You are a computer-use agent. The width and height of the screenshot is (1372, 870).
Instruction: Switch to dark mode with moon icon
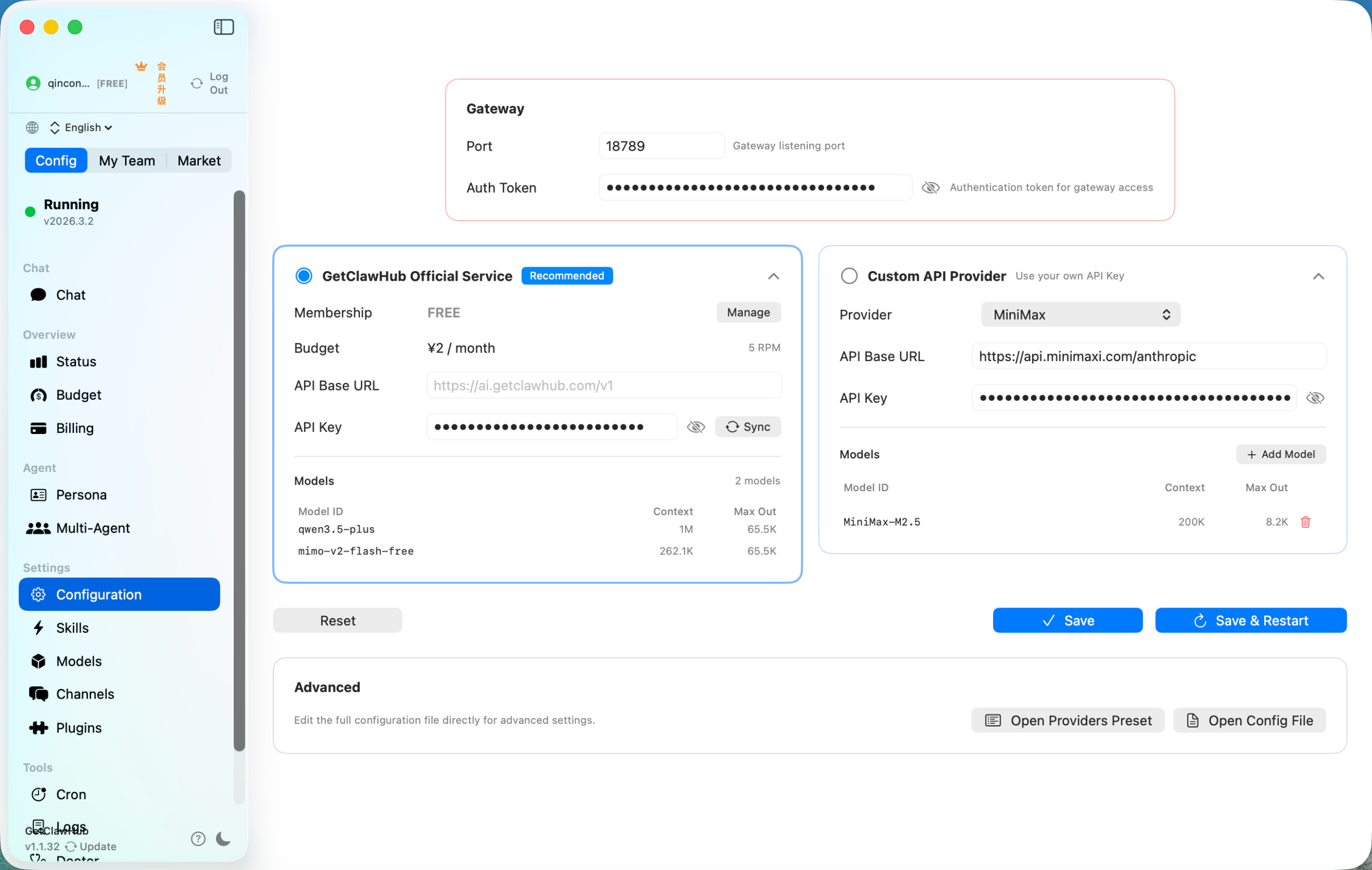pos(223,839)
